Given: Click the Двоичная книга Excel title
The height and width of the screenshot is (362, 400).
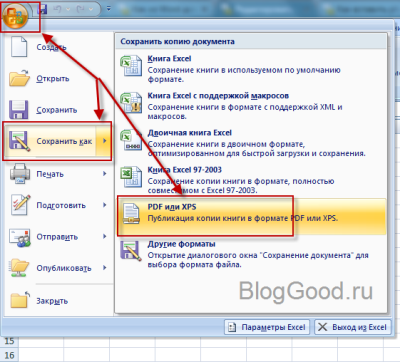Looking at the screenshot, I should [189, 133].
